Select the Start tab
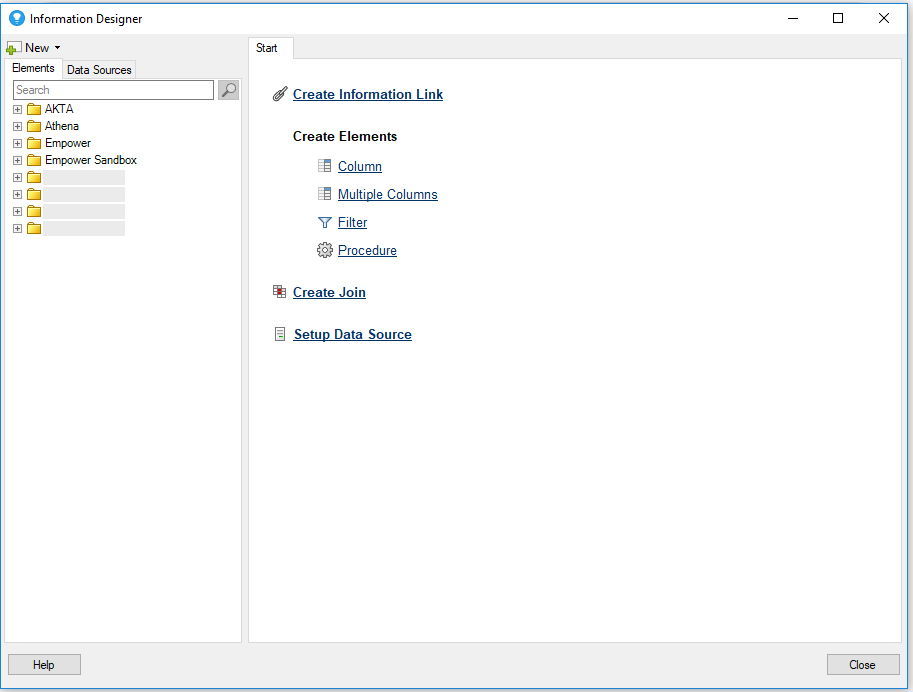The width and height of the screenshot is (913, 692). [267, 48]
